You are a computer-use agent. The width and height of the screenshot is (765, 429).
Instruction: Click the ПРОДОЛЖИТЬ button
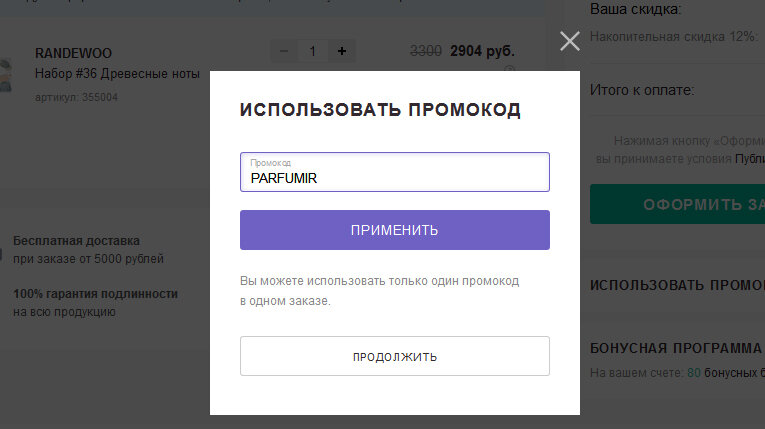395,356
